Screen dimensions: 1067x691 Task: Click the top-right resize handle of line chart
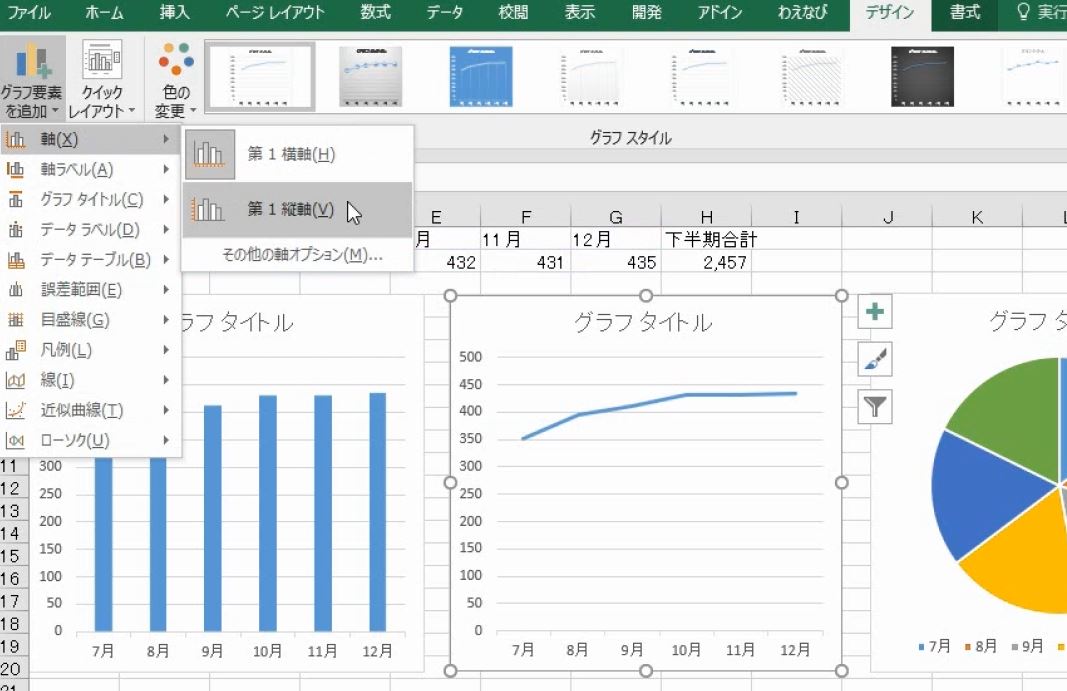pos(842,295)
